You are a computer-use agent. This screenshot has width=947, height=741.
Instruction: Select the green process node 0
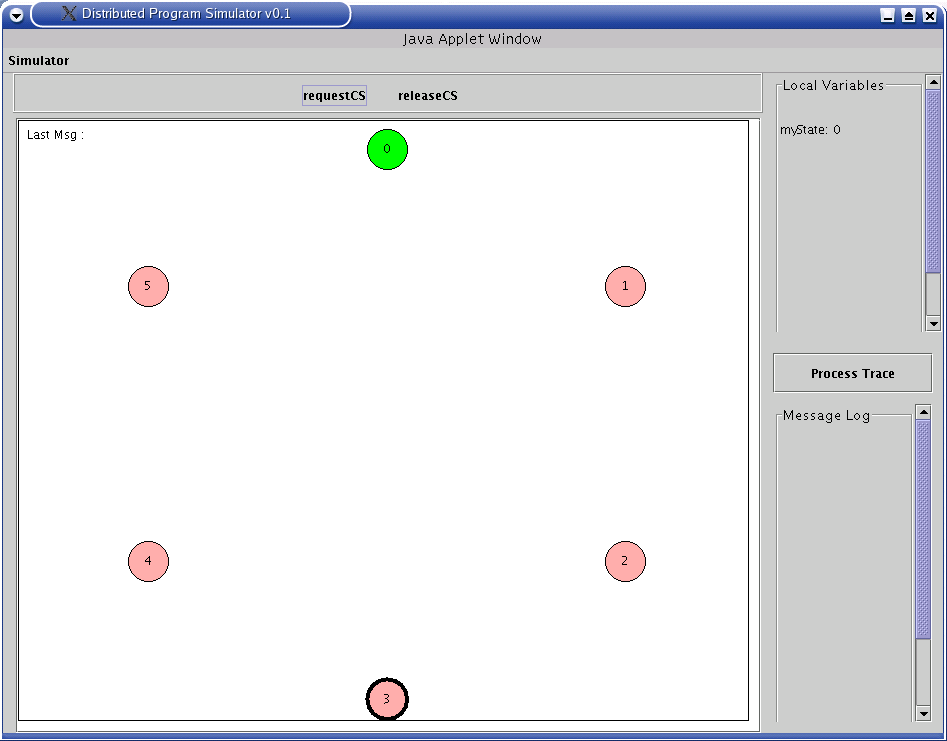(x=387, y=149)
